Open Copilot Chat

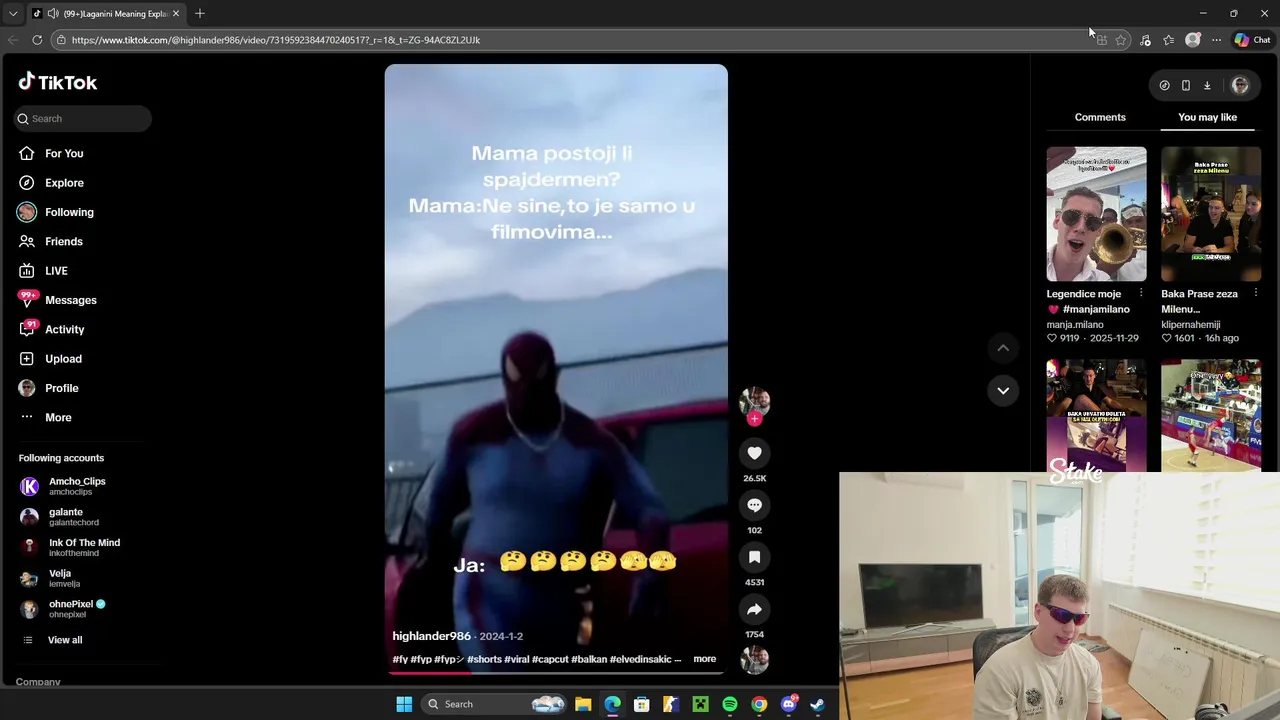tap(1252, 40)
